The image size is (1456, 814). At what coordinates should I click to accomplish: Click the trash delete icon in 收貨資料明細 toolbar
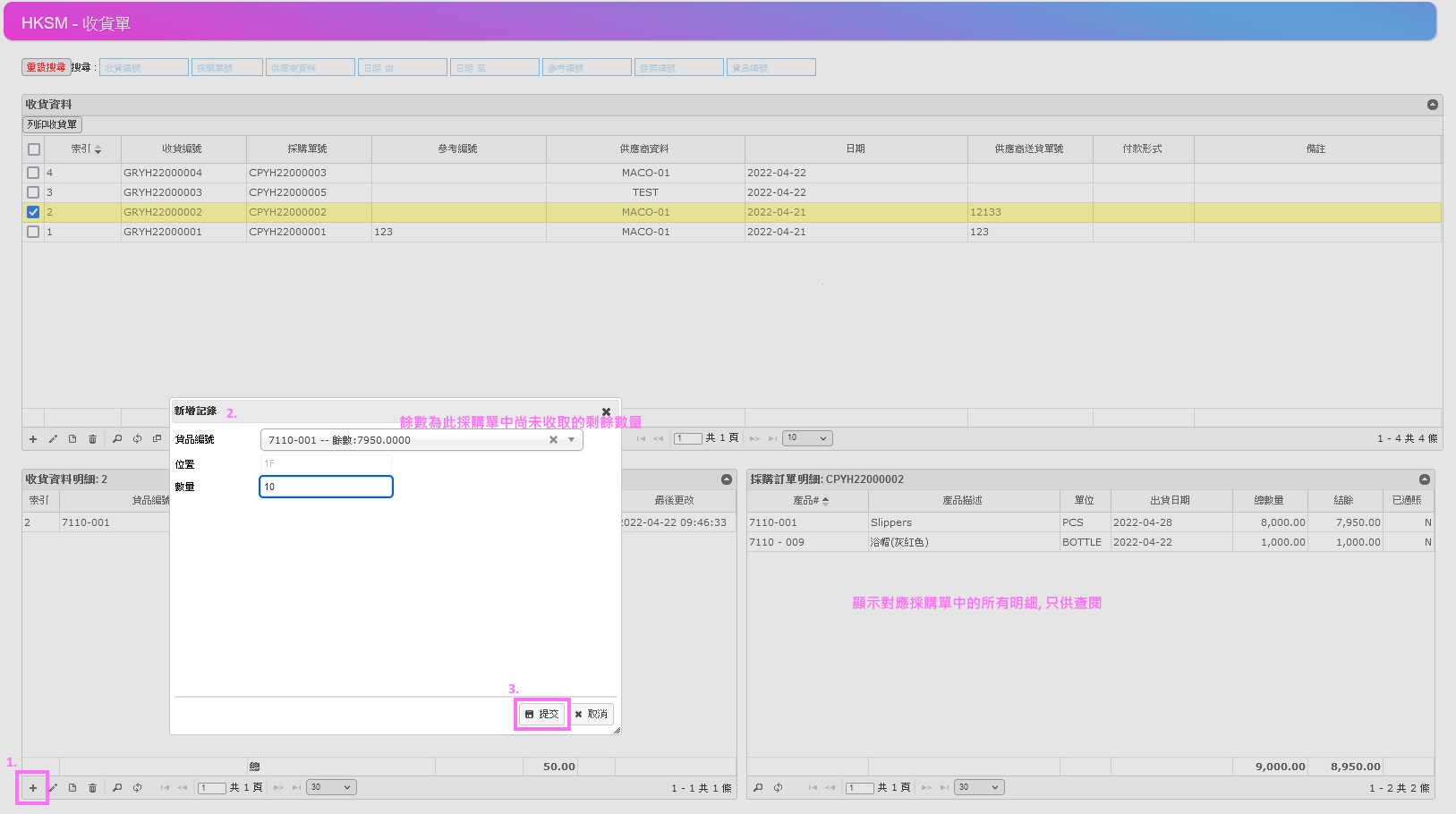coord(92,788)
